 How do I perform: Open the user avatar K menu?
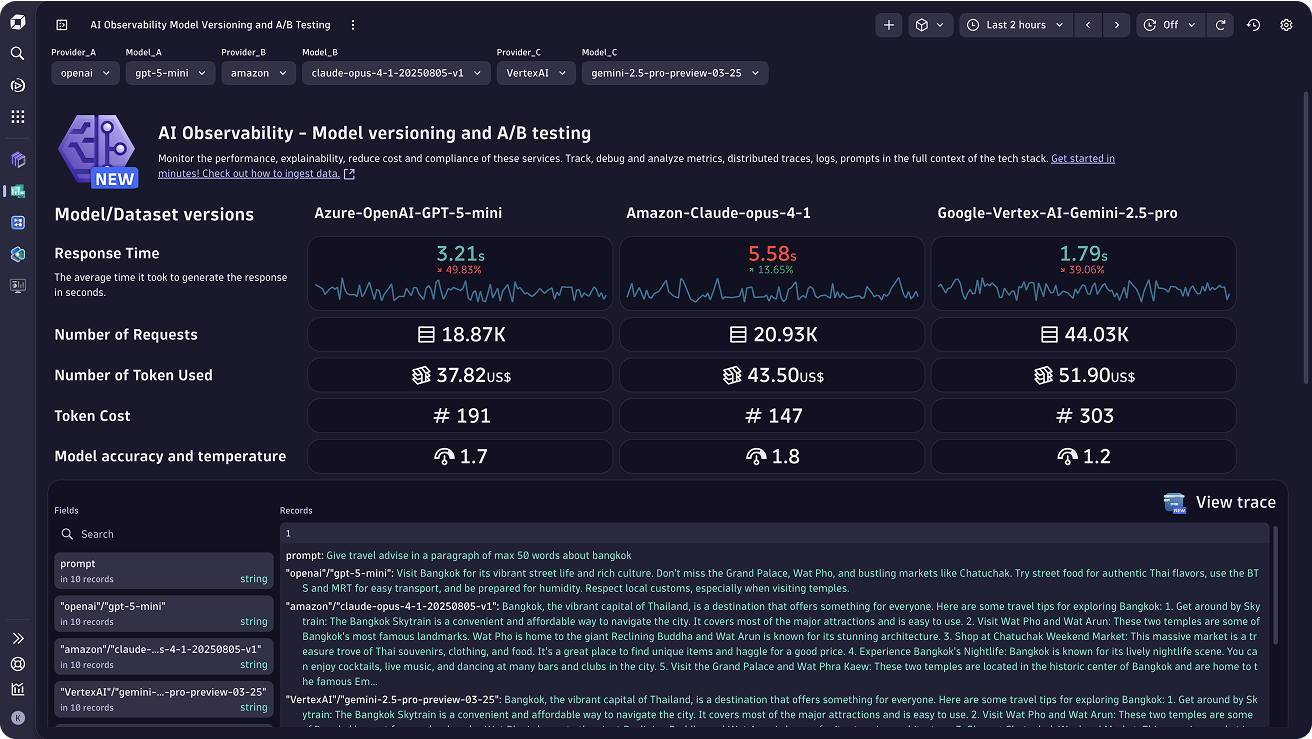click(x=17, y=717)
